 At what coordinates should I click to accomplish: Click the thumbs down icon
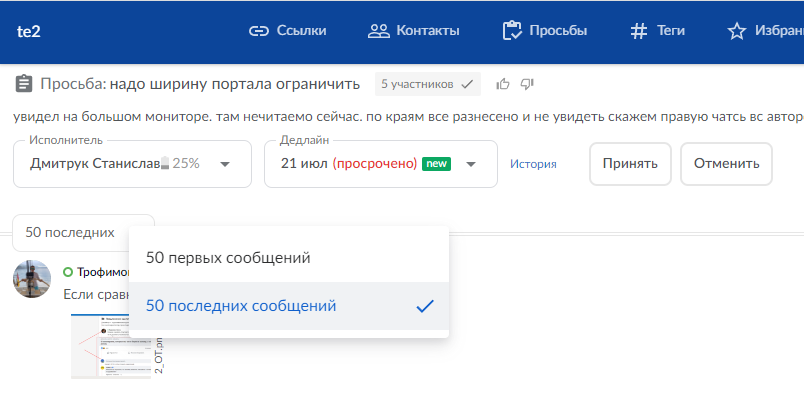527,84
